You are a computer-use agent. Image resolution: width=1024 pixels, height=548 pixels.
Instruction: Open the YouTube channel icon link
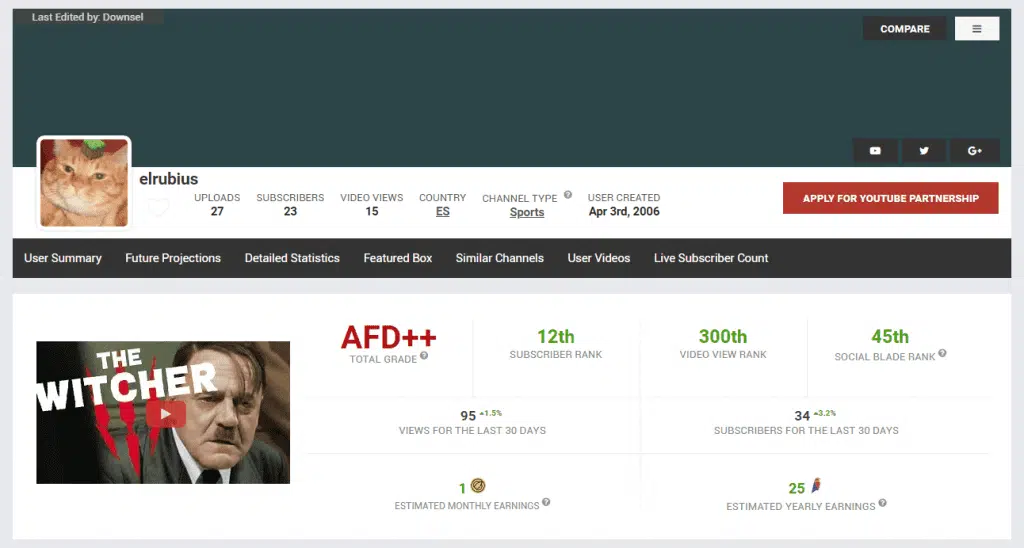[x=875, y=151]
